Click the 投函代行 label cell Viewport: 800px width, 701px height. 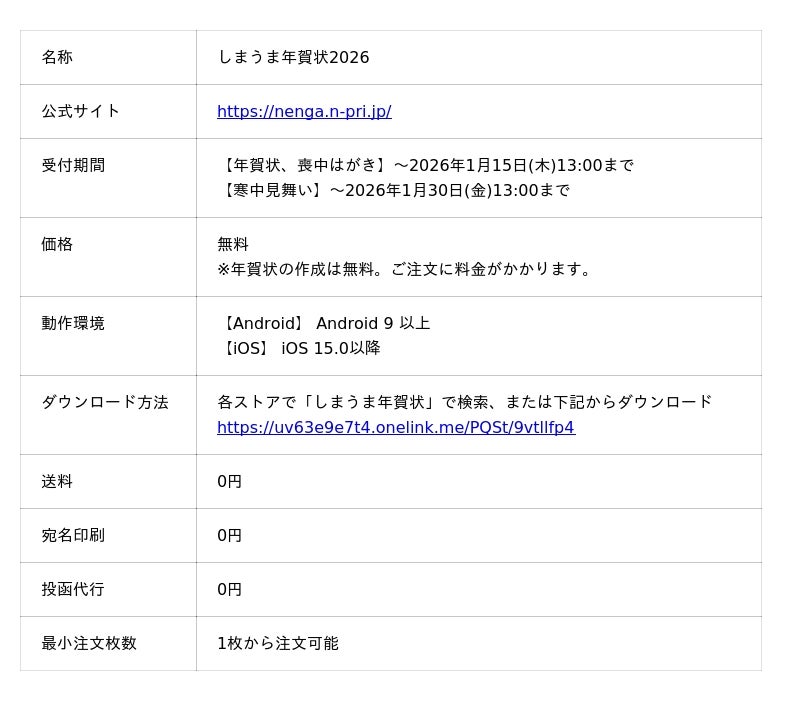73,589
